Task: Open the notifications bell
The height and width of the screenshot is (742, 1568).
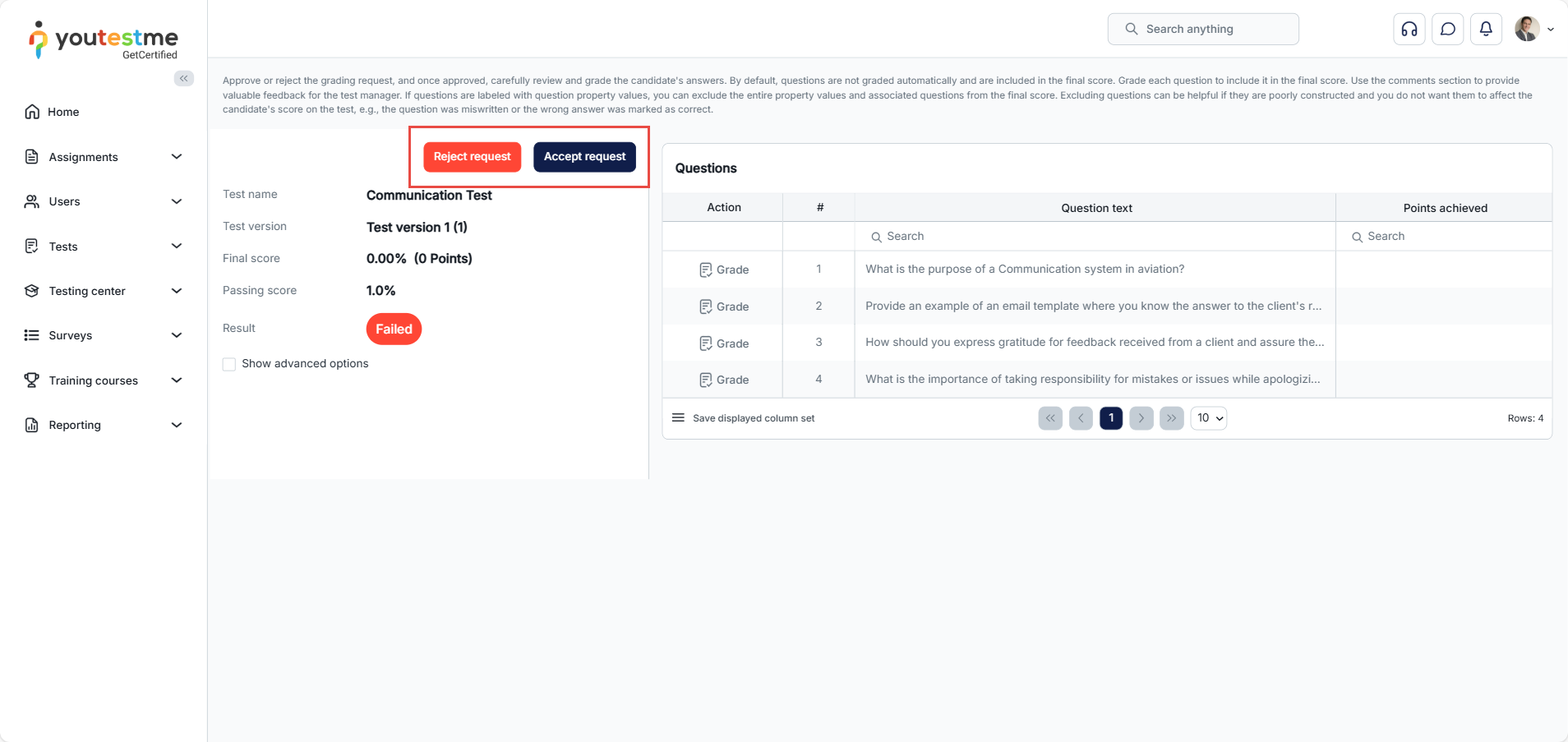Action: point(1486,30)
